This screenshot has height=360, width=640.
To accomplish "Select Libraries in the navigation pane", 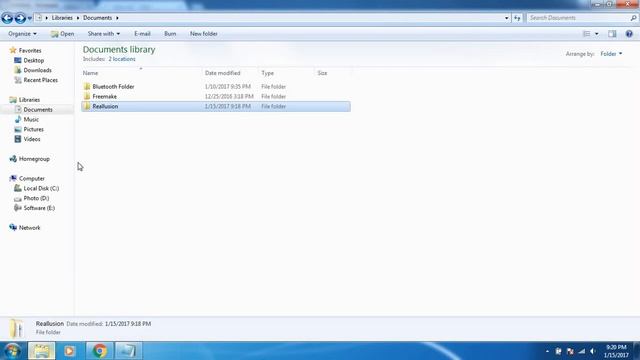I will click(29, 100).
